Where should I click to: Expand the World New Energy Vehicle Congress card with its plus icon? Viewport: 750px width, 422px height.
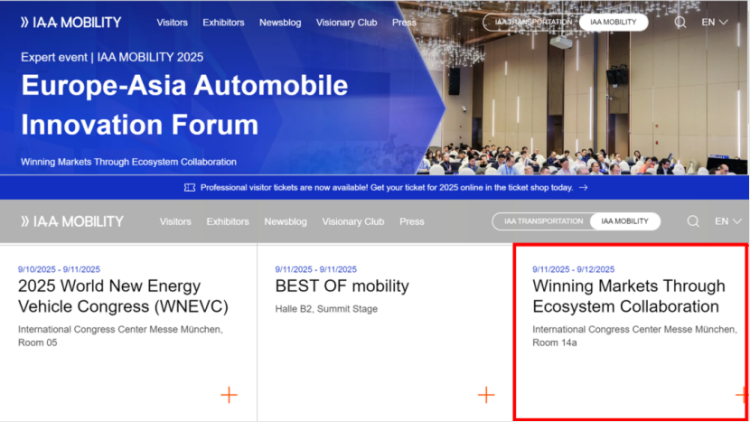click(x=229, y=395)
